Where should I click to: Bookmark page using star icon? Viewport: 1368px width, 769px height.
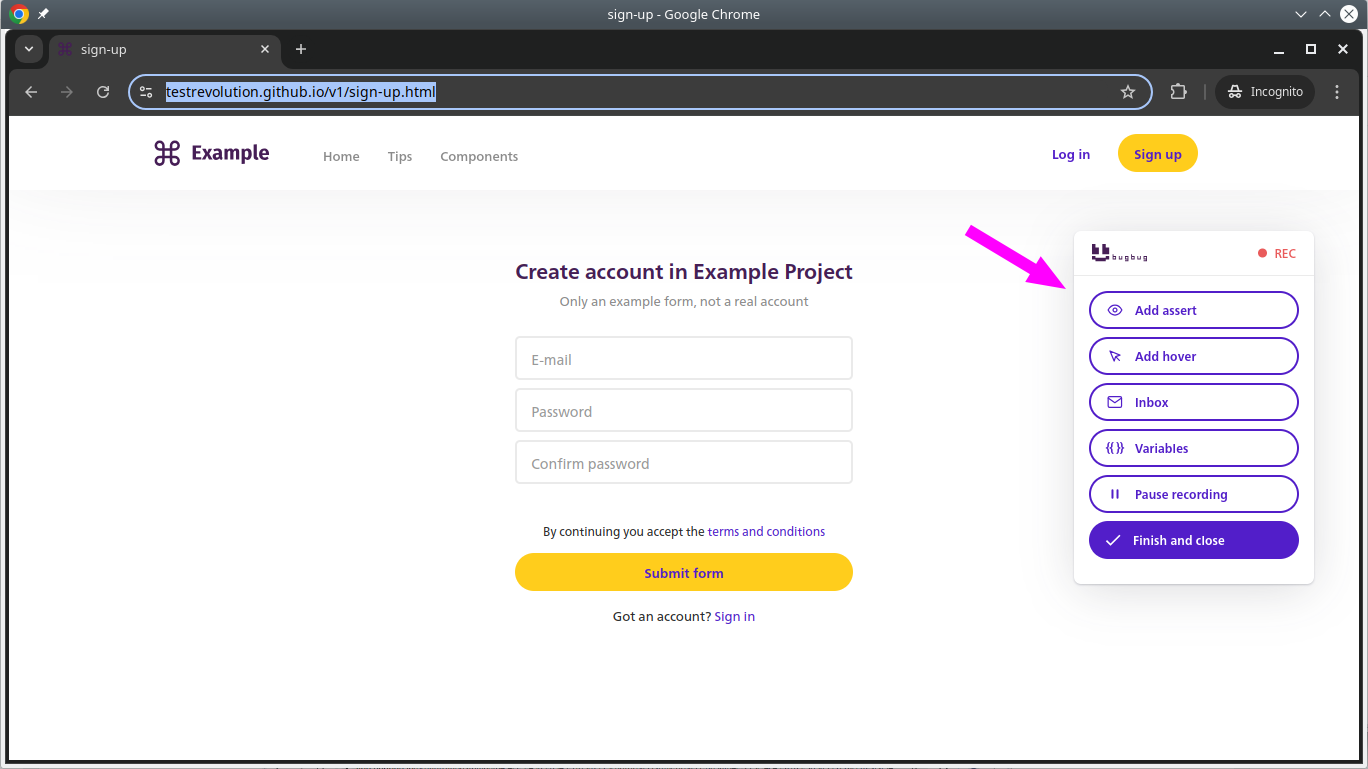(x=1128, y=92)
